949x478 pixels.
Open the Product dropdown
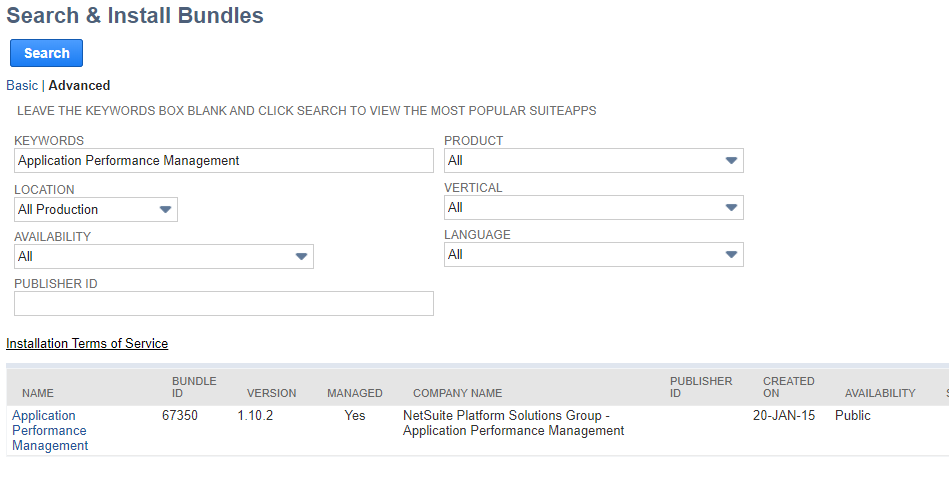tap(594, 160)
